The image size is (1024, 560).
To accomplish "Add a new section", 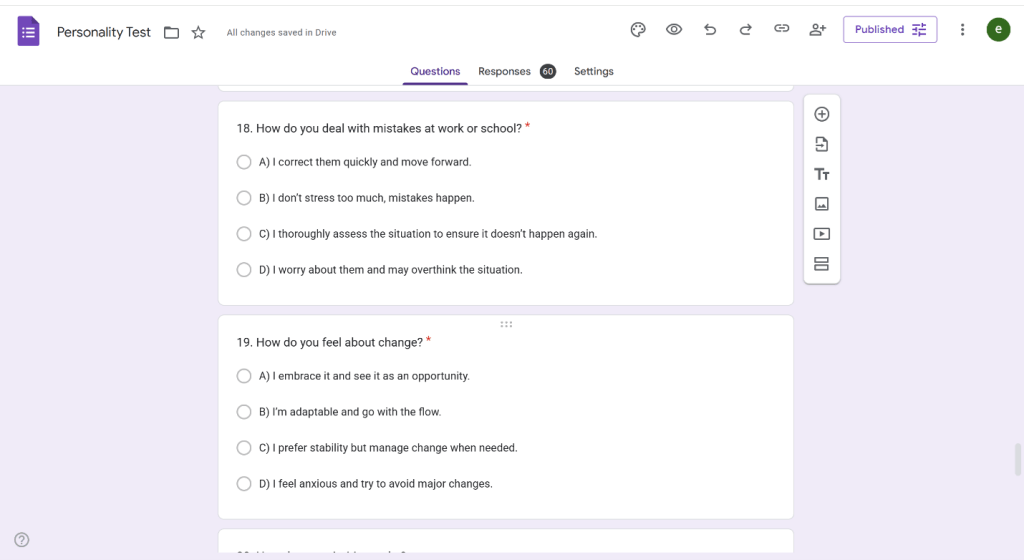I will [x=822, y=264].
